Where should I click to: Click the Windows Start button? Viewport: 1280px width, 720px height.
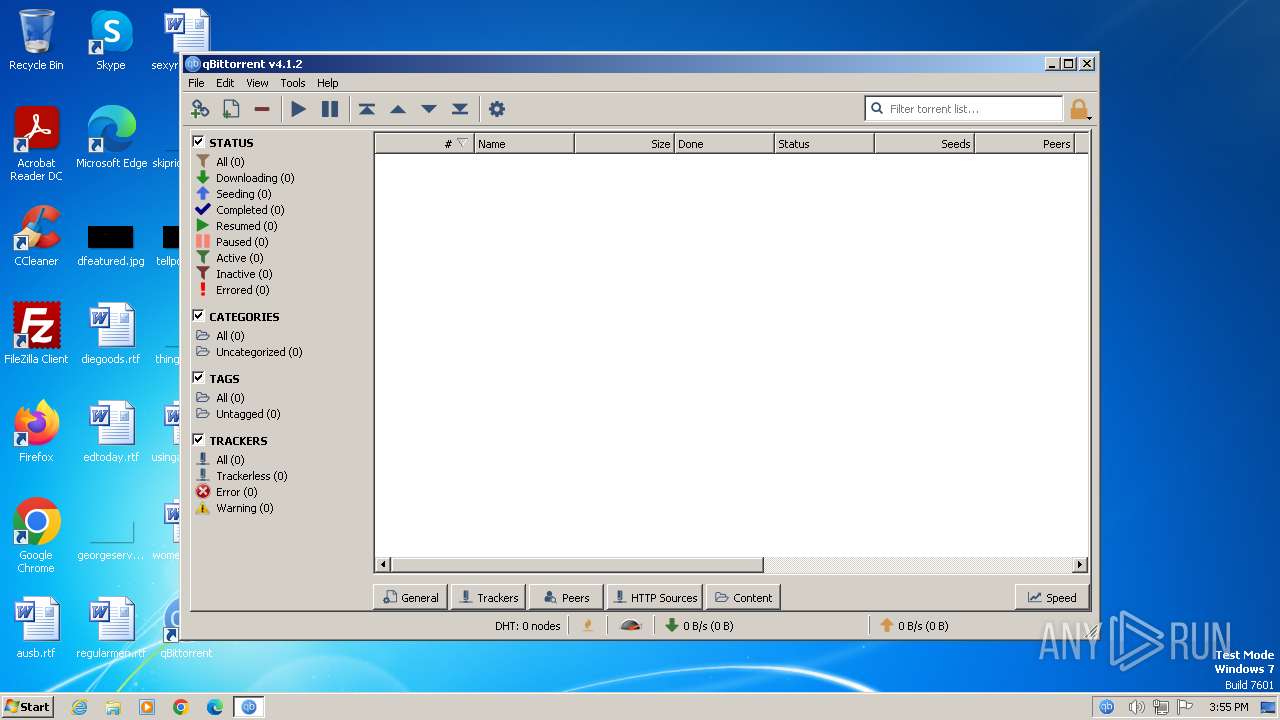[27, 706]
